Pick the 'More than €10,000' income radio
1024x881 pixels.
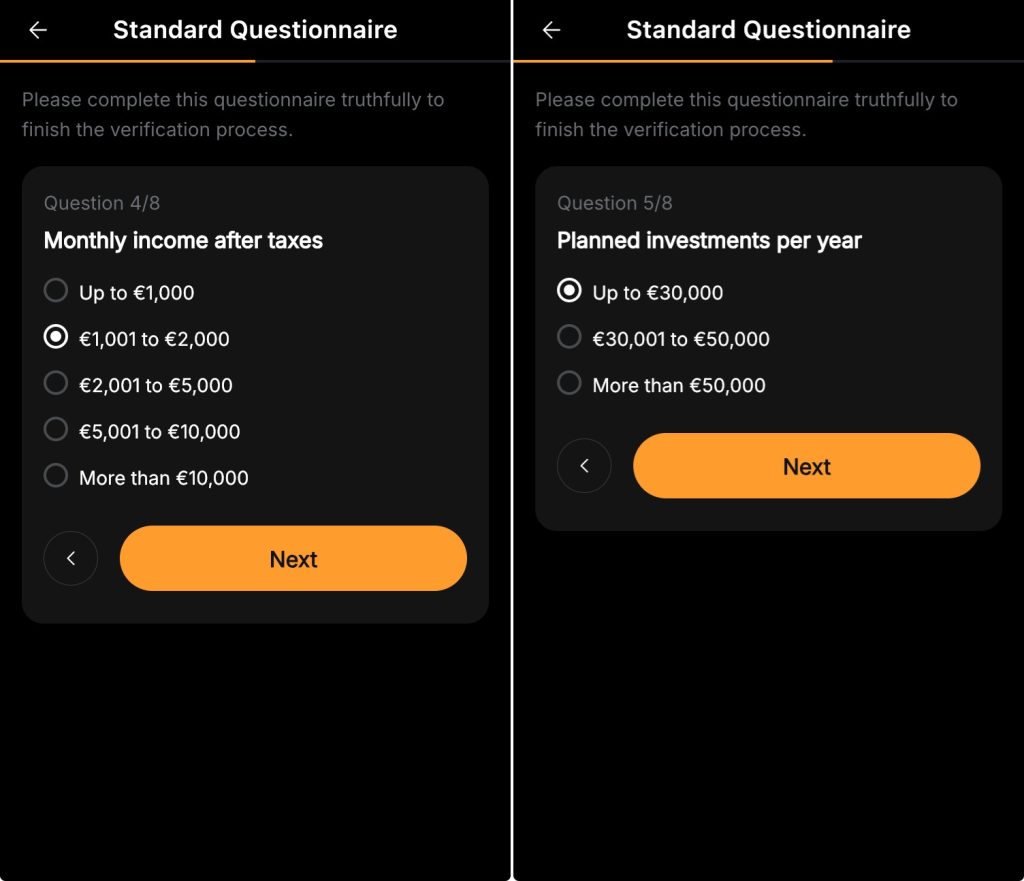[56, 477]
